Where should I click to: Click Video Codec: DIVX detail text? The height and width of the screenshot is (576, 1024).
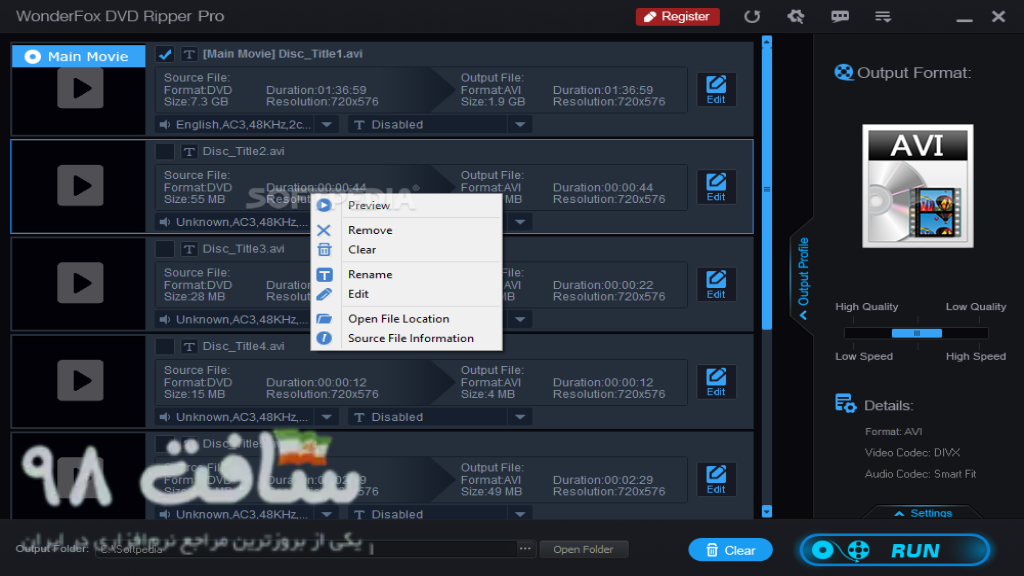pos(912,453)
